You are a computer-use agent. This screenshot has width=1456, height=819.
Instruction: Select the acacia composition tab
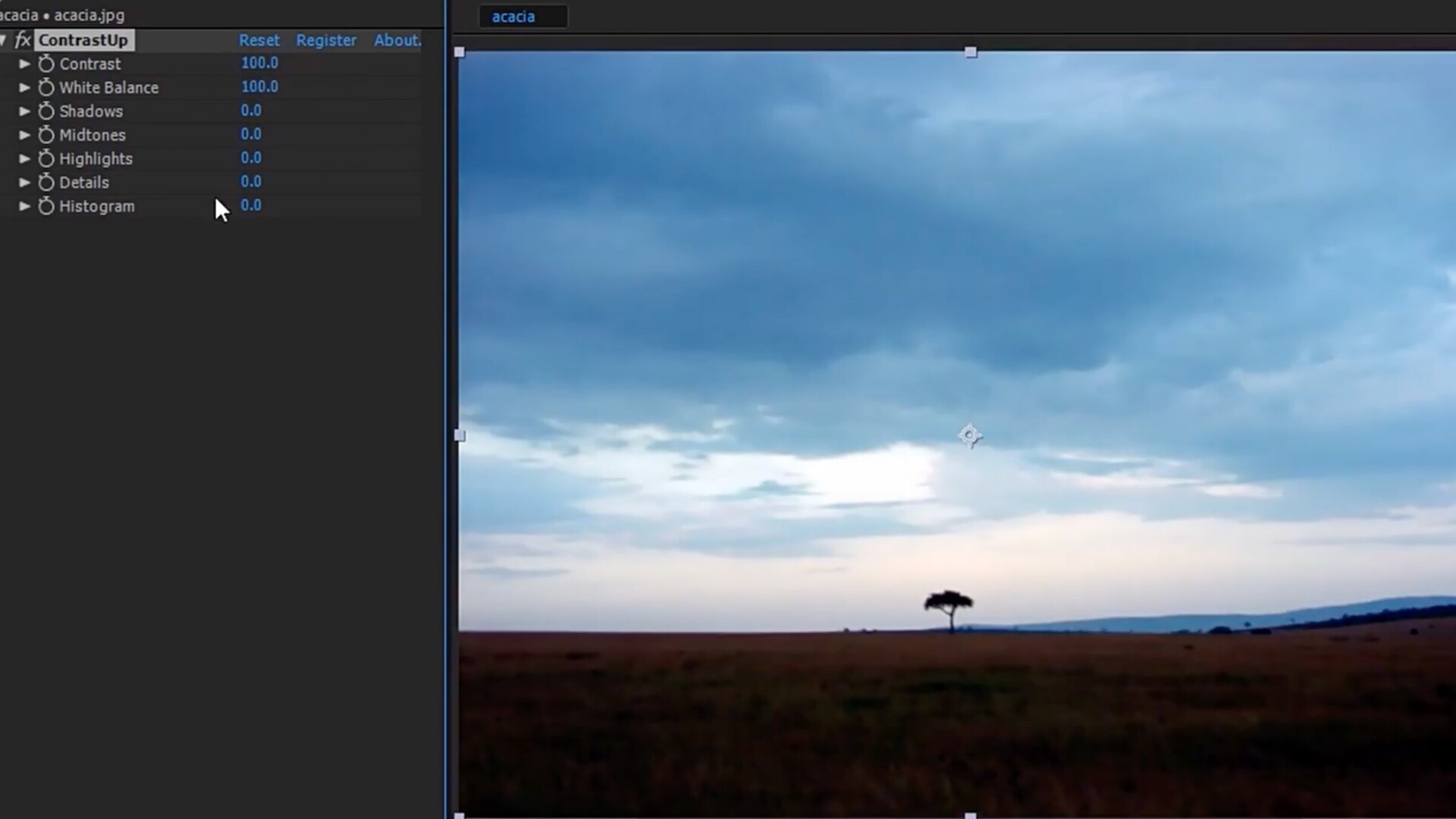point(513,17)
